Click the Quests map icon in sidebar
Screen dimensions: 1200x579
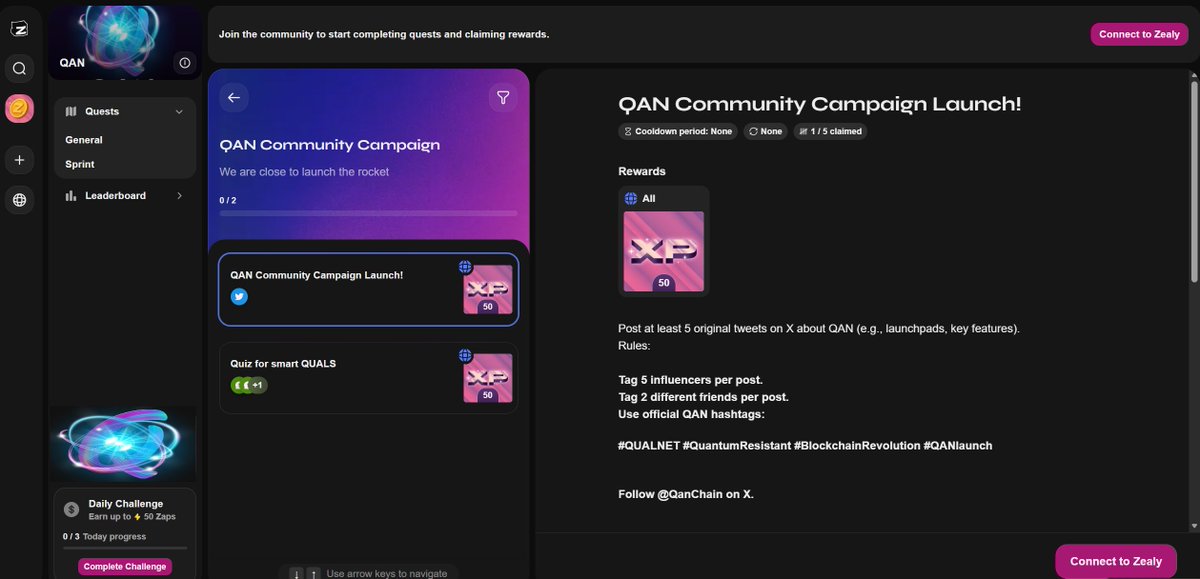[x=71, y=112]
